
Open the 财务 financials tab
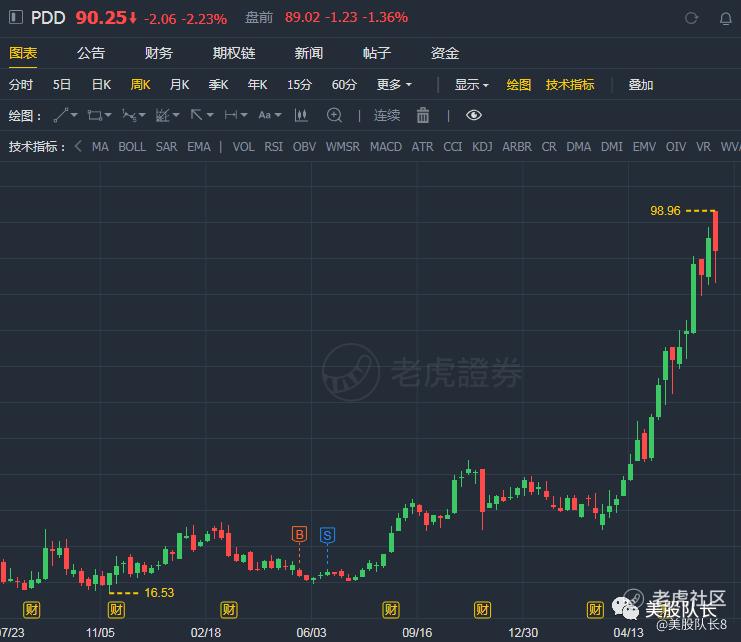coord(159,53)
